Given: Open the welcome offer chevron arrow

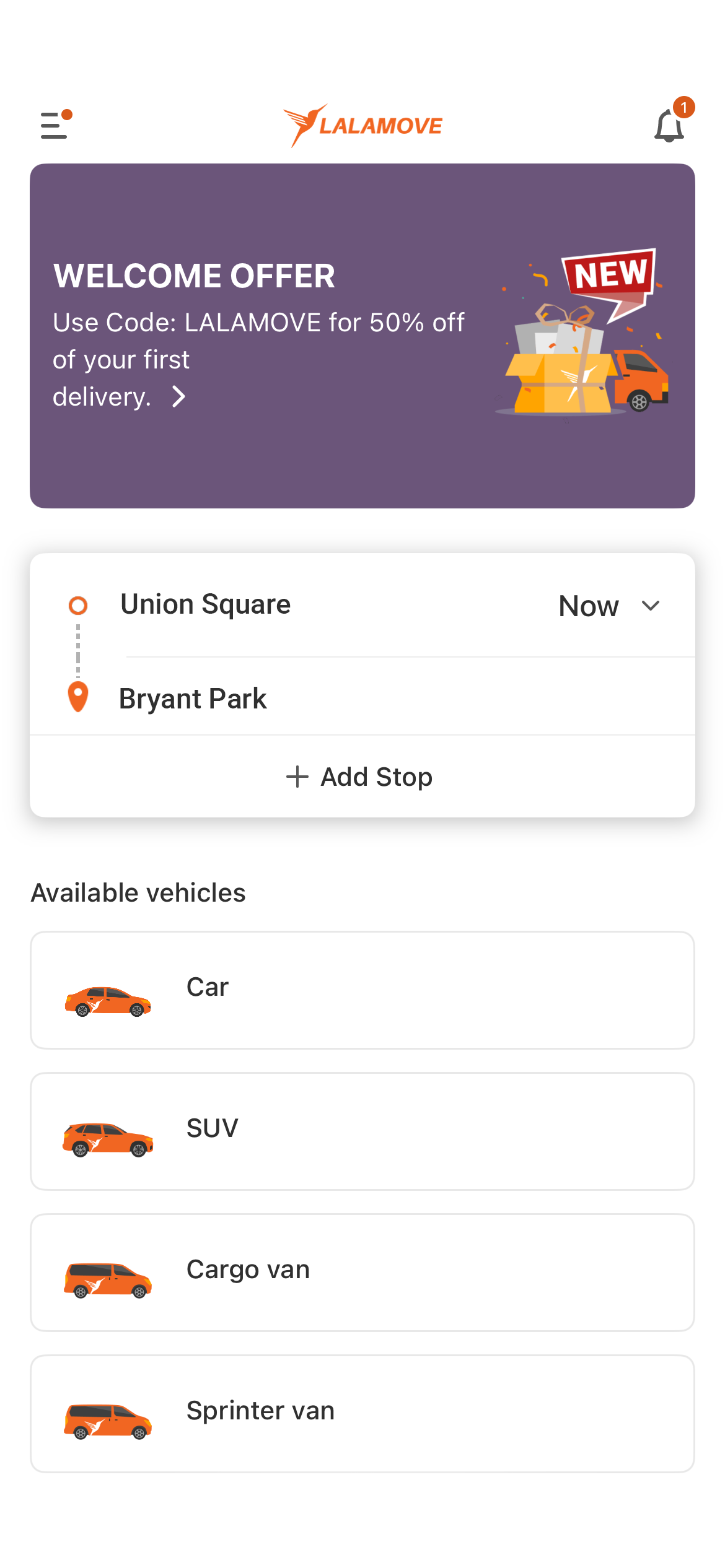Looking at the screenshot, I should (179, 396).
